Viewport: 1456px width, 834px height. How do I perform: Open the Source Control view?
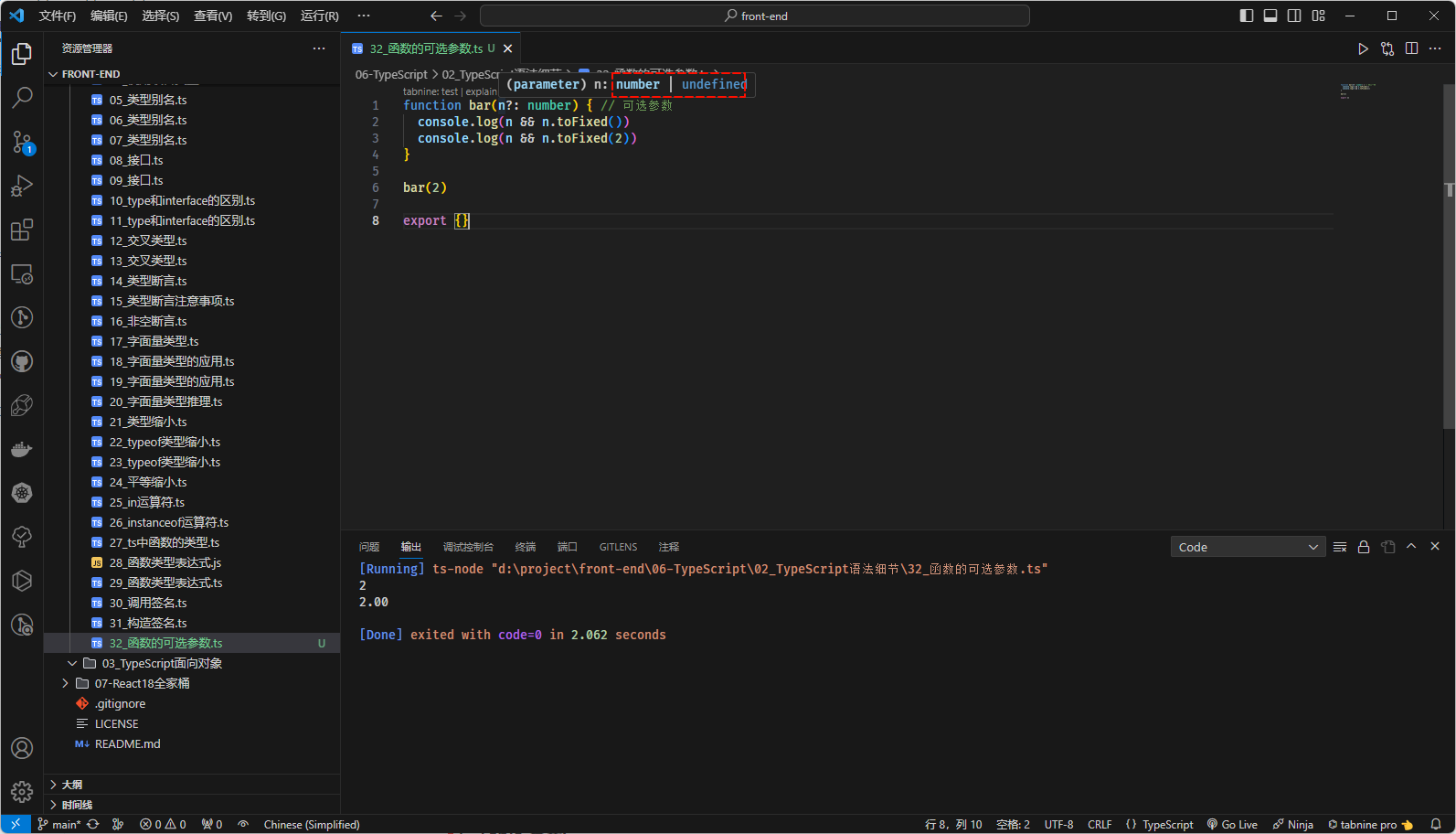22,142
